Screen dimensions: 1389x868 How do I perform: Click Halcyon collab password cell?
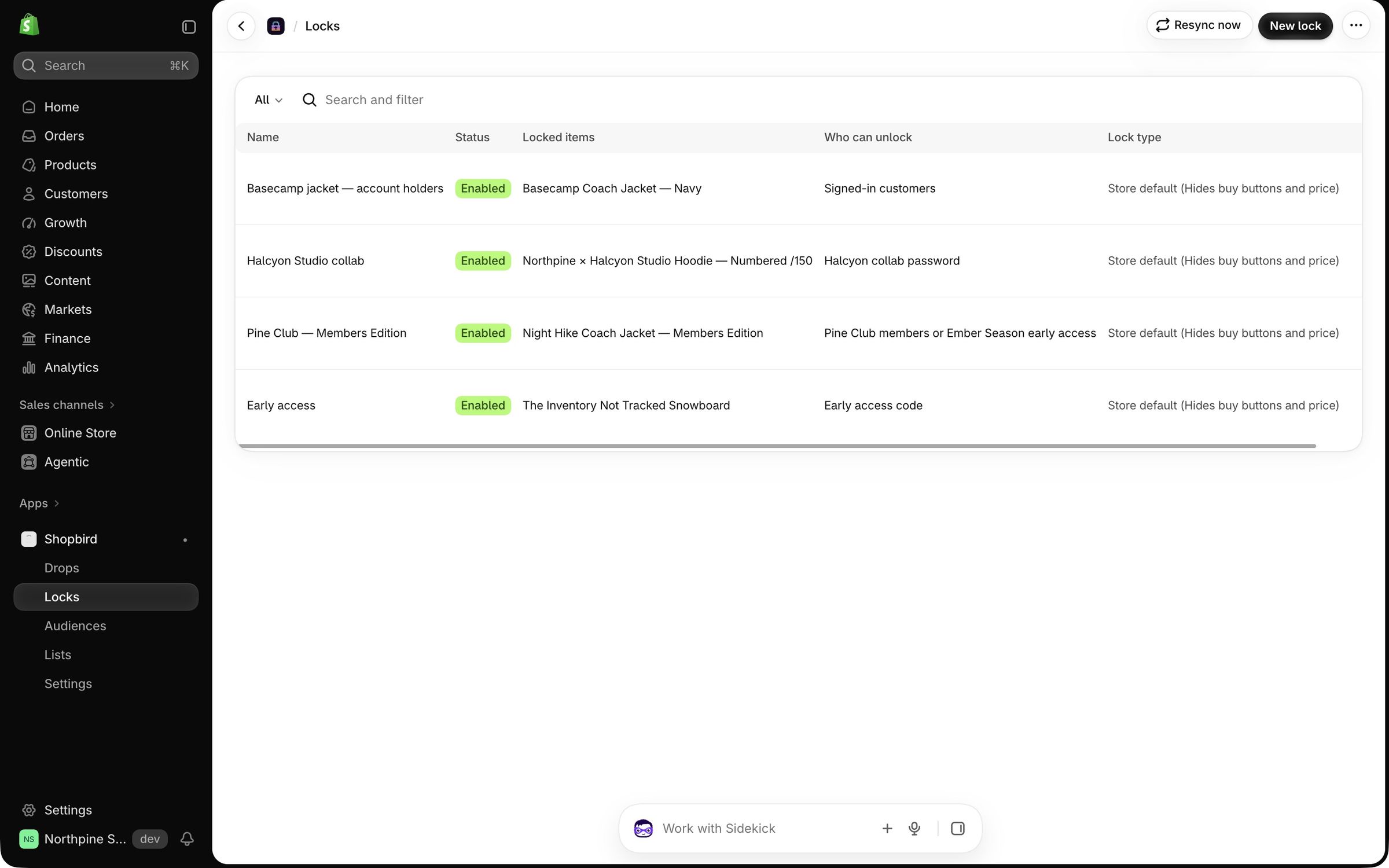(x=892, y=261)
